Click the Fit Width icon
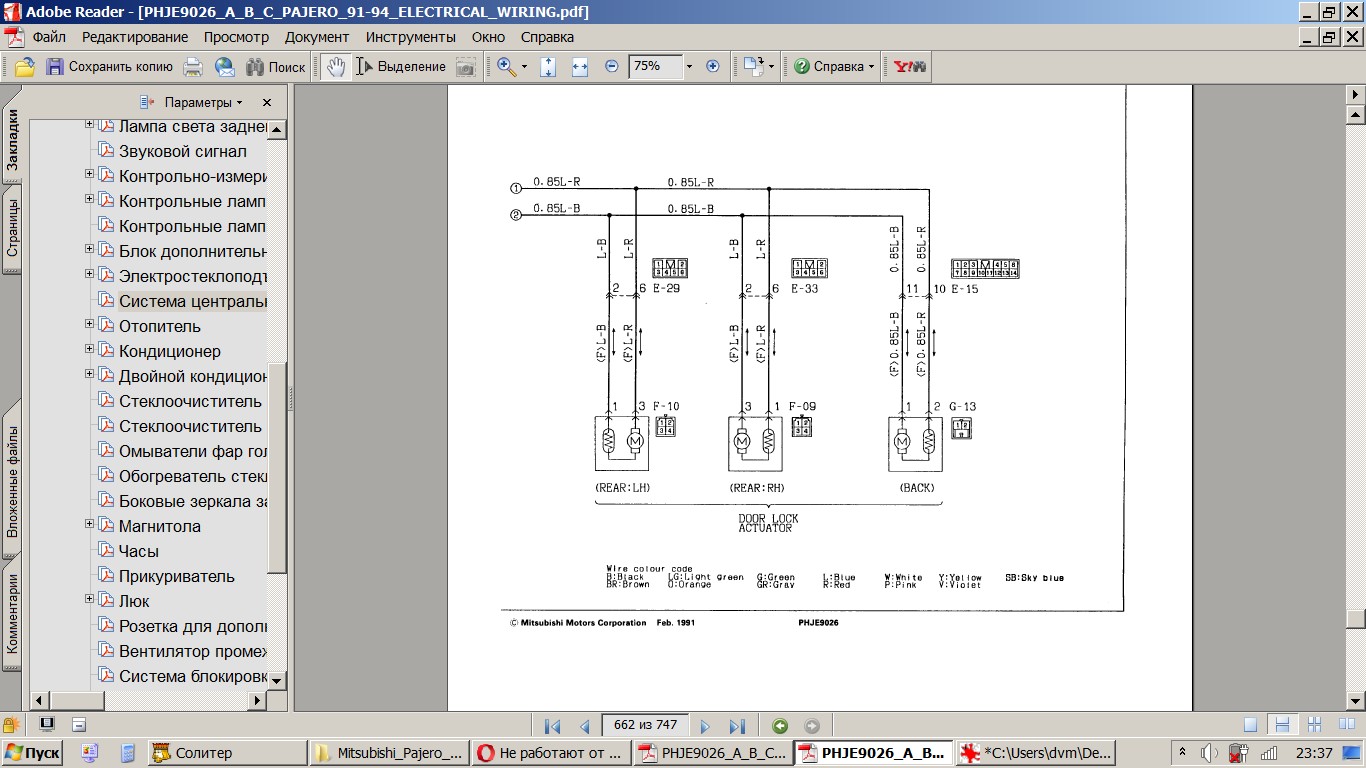1366x768 pixels. click(x=580, y=67)
